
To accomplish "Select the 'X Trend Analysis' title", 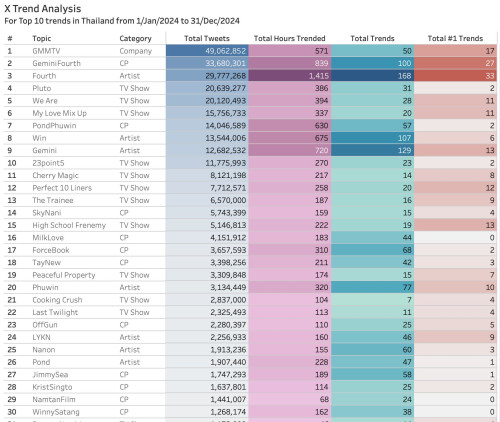I will (x=43, y=9).
